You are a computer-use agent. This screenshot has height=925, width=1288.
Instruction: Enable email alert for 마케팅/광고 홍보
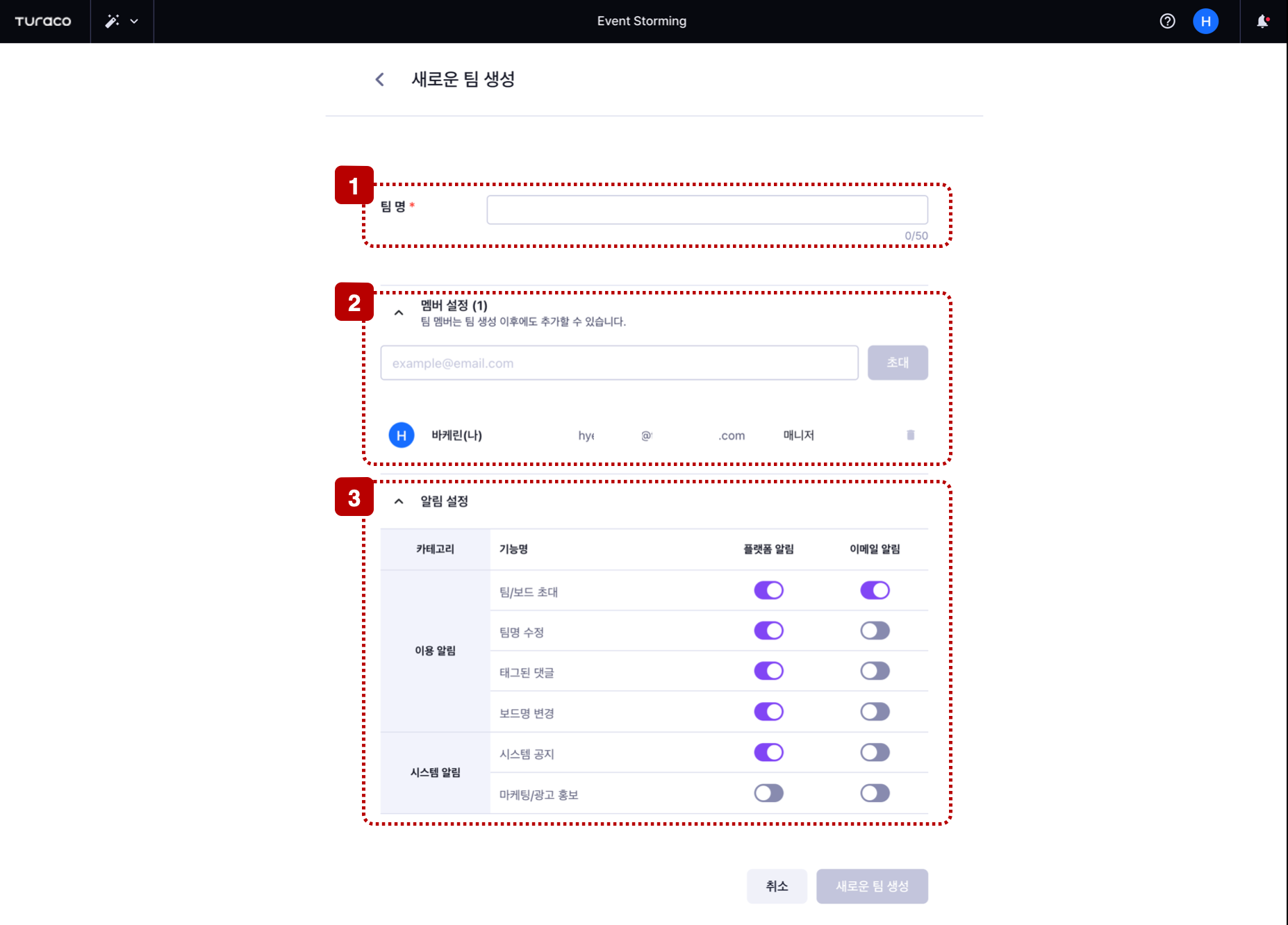tap(875, 793)
